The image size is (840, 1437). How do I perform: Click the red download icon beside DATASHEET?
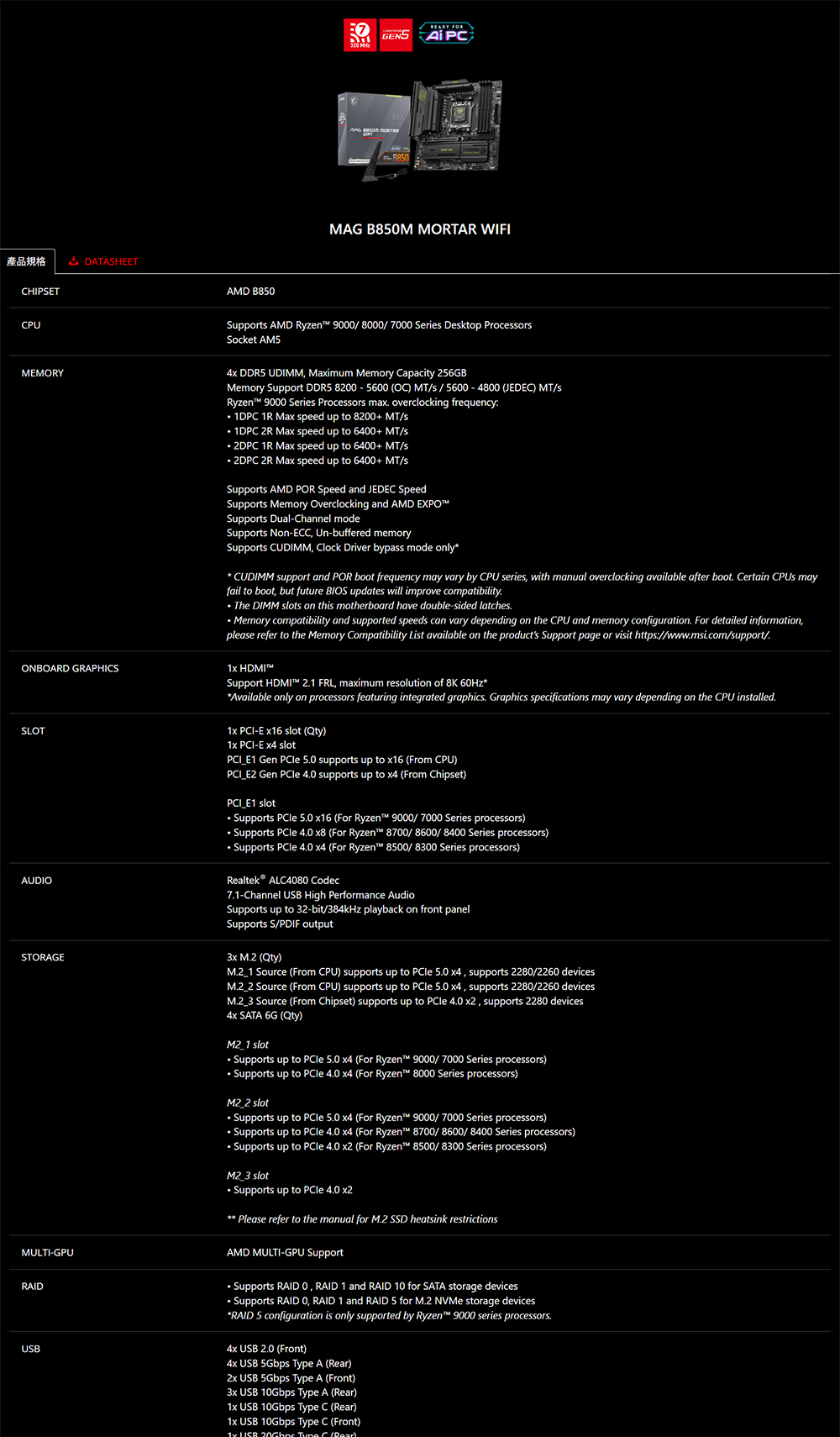[74, 261]
